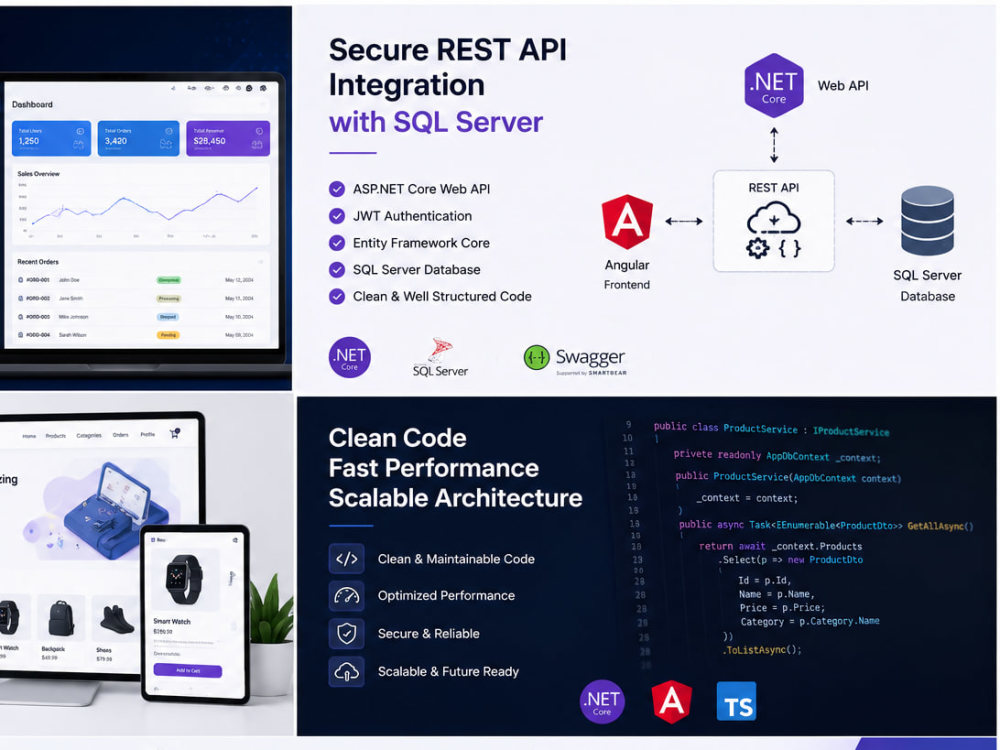Click the round .NET Core logo beside SQL Server logo
The height and width of the screenshot is (750, 1000).
tap(349, 357)
